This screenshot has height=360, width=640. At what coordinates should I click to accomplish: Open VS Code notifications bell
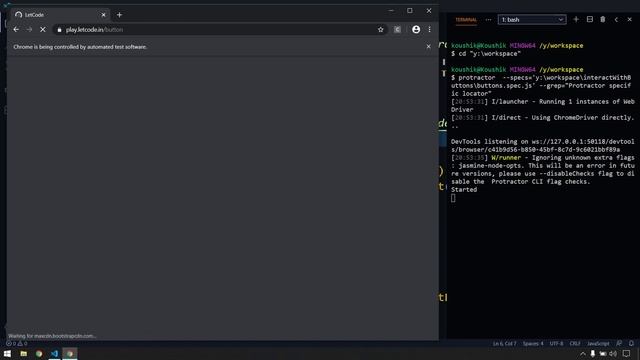point(631,343)
